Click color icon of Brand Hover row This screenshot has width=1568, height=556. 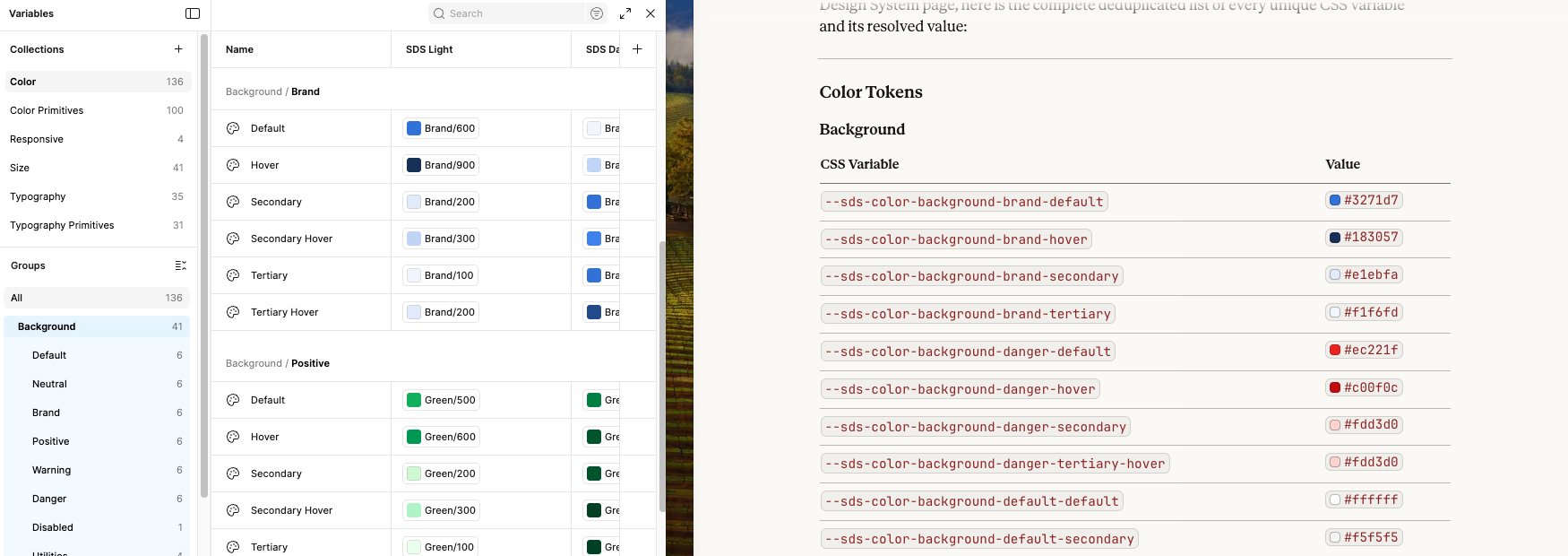233,165
